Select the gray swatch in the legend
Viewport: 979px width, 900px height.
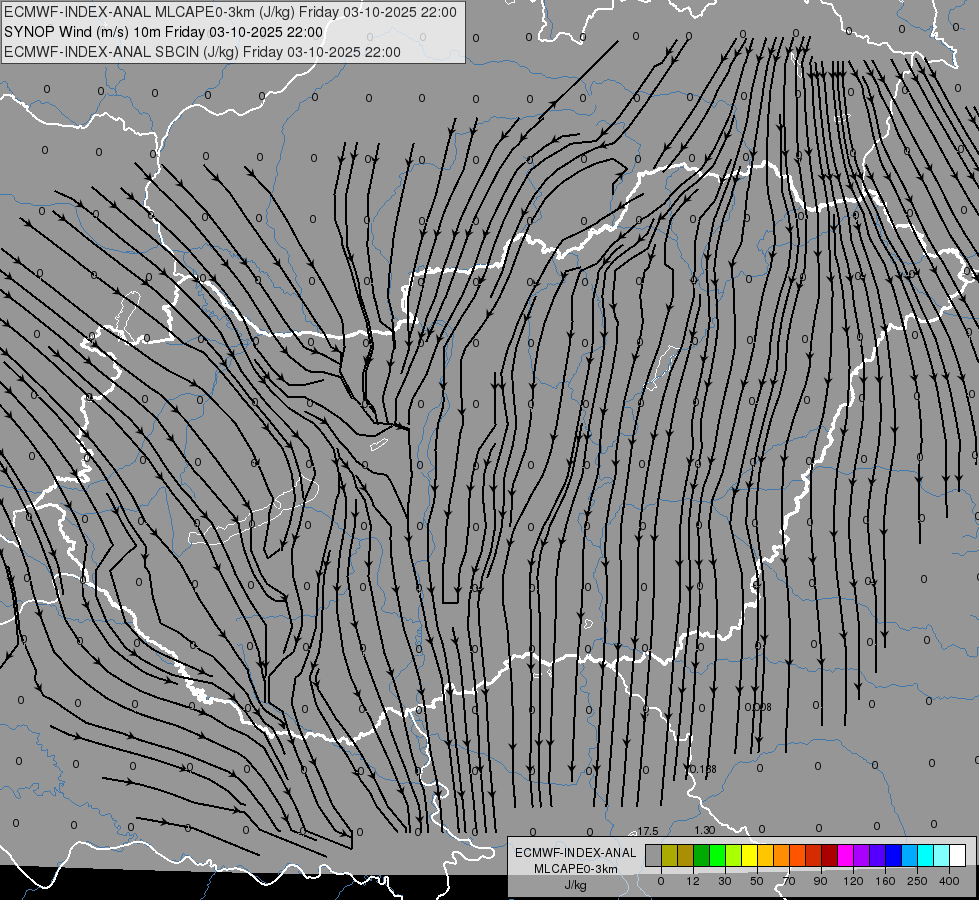654,856
